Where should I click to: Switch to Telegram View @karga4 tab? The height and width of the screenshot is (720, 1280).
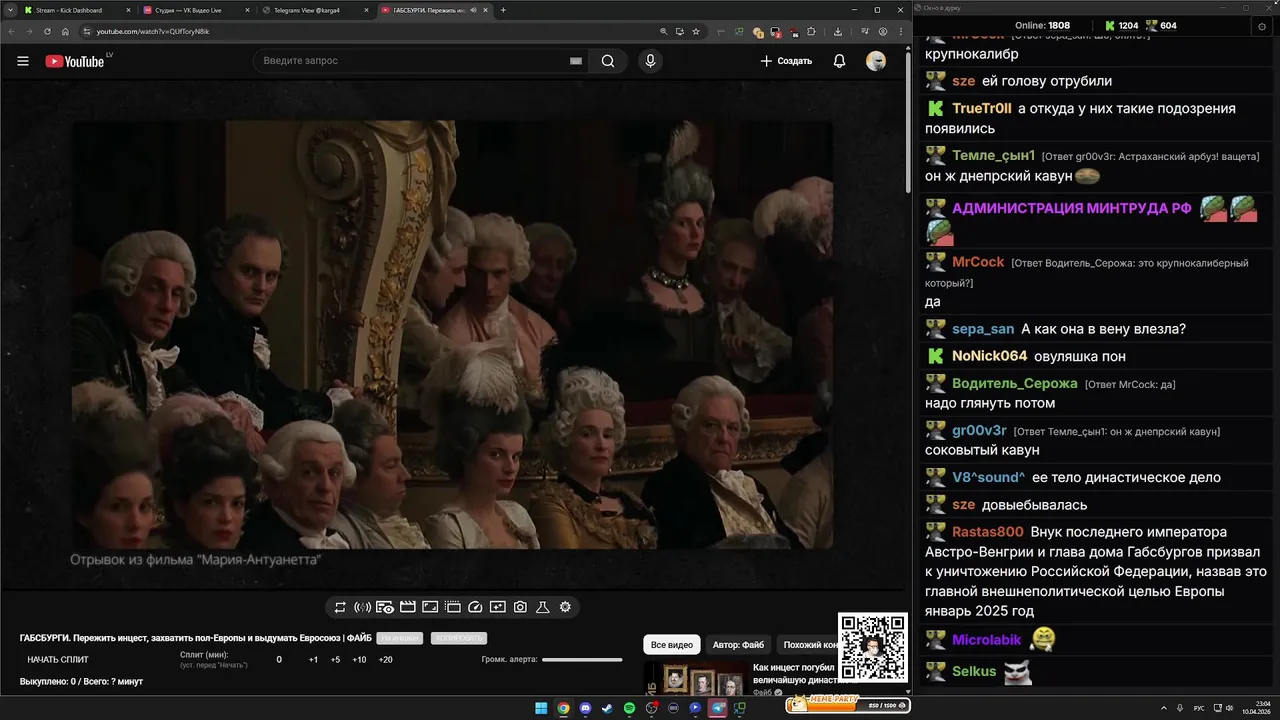click(x=314, y=10)
